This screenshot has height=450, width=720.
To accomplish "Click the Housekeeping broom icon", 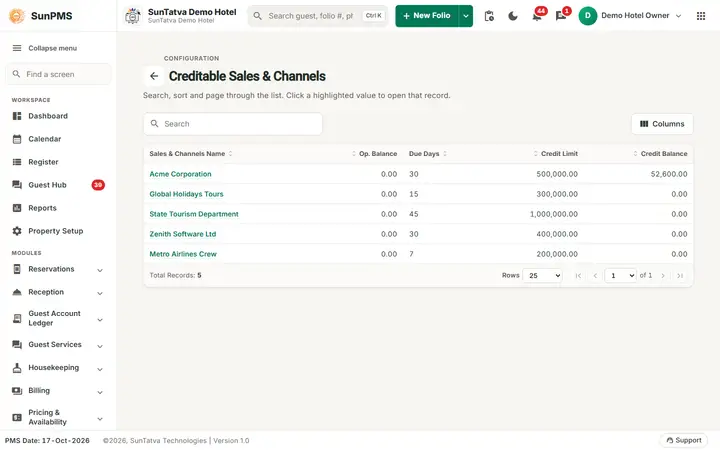I will click(x=17, y=368).
